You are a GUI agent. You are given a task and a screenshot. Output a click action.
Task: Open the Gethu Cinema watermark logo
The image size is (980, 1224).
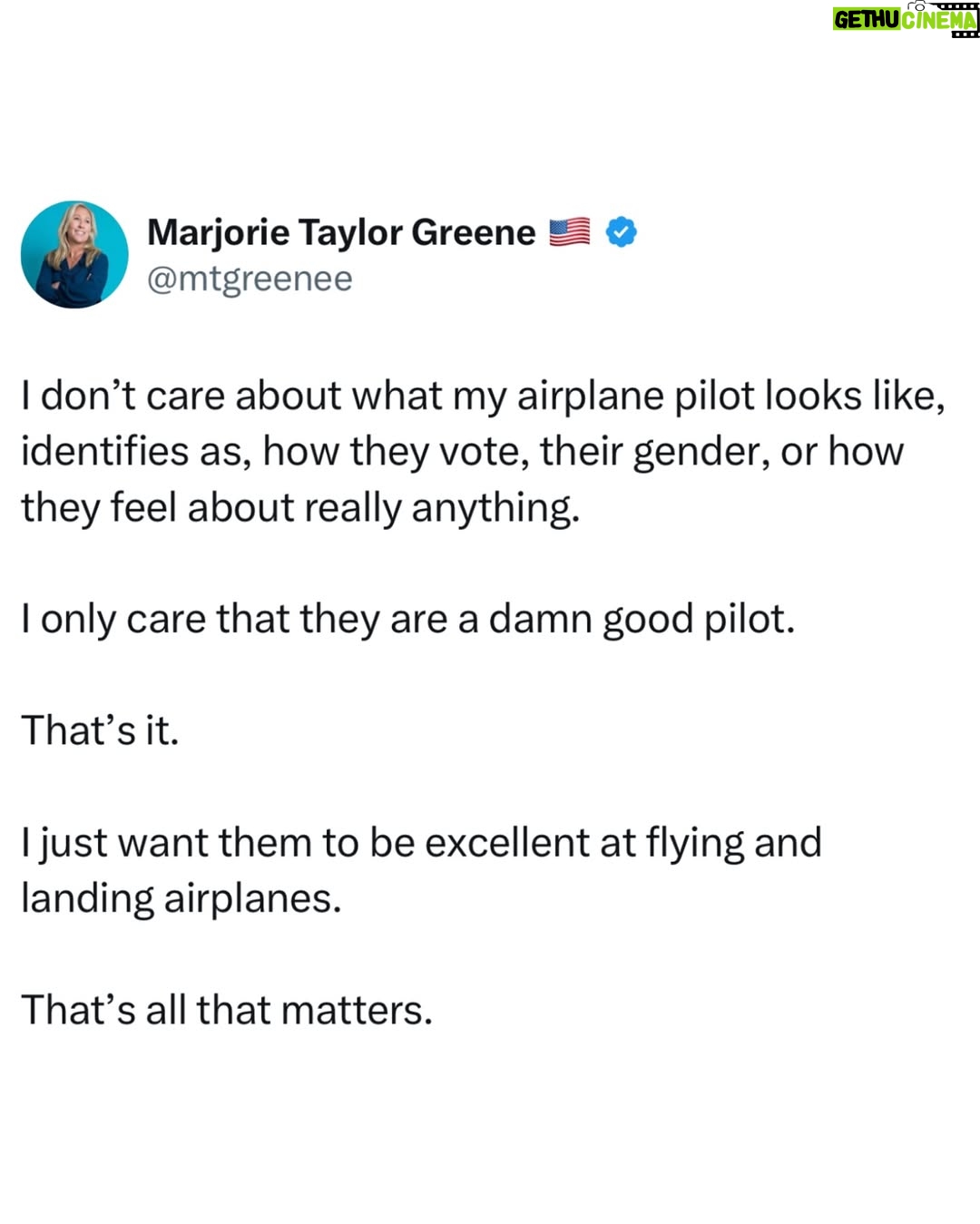[906, 19]
